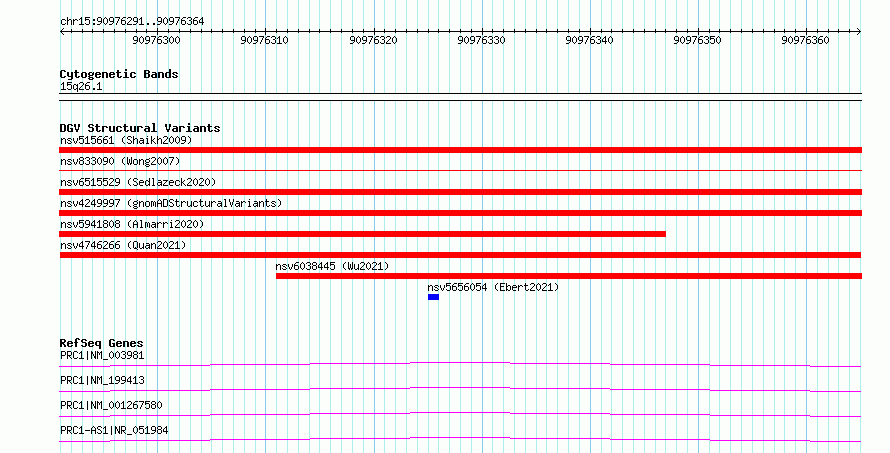Open nsv4249997 (gnomADStructuralVariants) label
Viewport: 890px width, 453px height.
pyautogui.click(x=171, y=203)
